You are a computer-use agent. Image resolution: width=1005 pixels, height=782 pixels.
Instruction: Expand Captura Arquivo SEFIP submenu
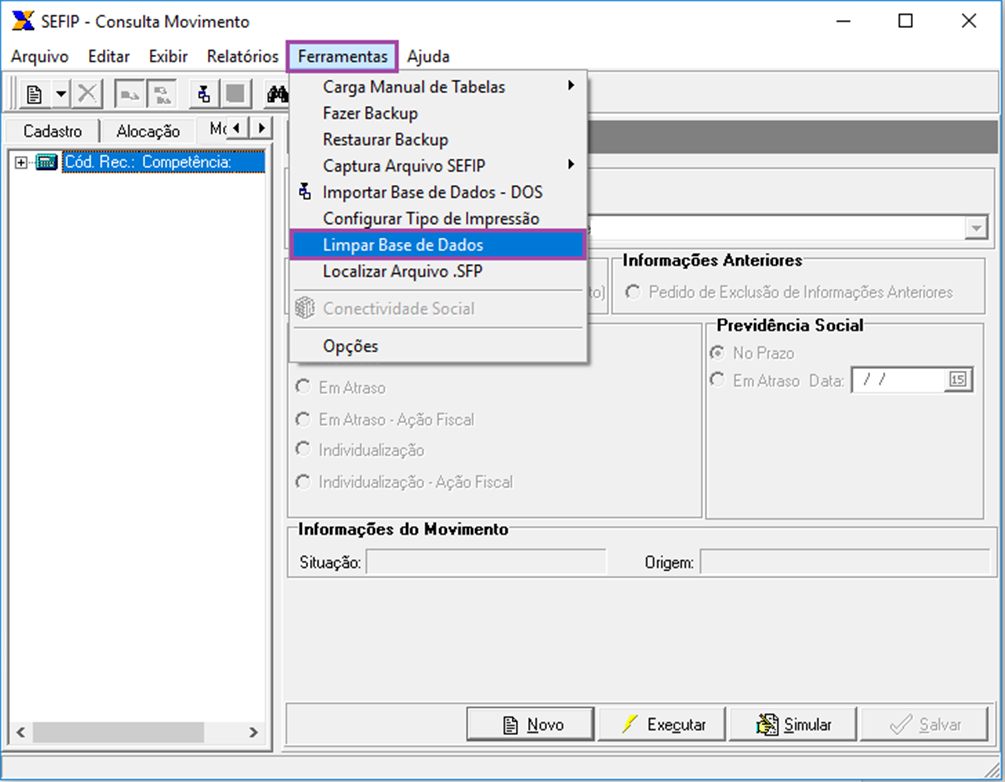[x=438, y=166]
